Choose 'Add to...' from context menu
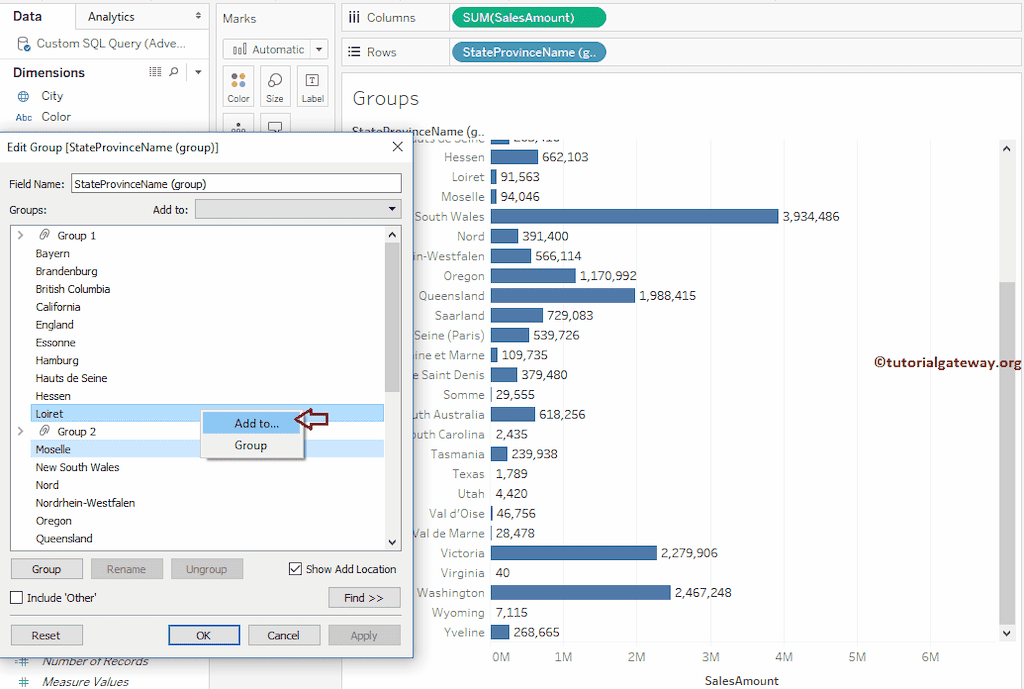The height and width of the screenshot is (689, 1024). click(x=256, y=423)
